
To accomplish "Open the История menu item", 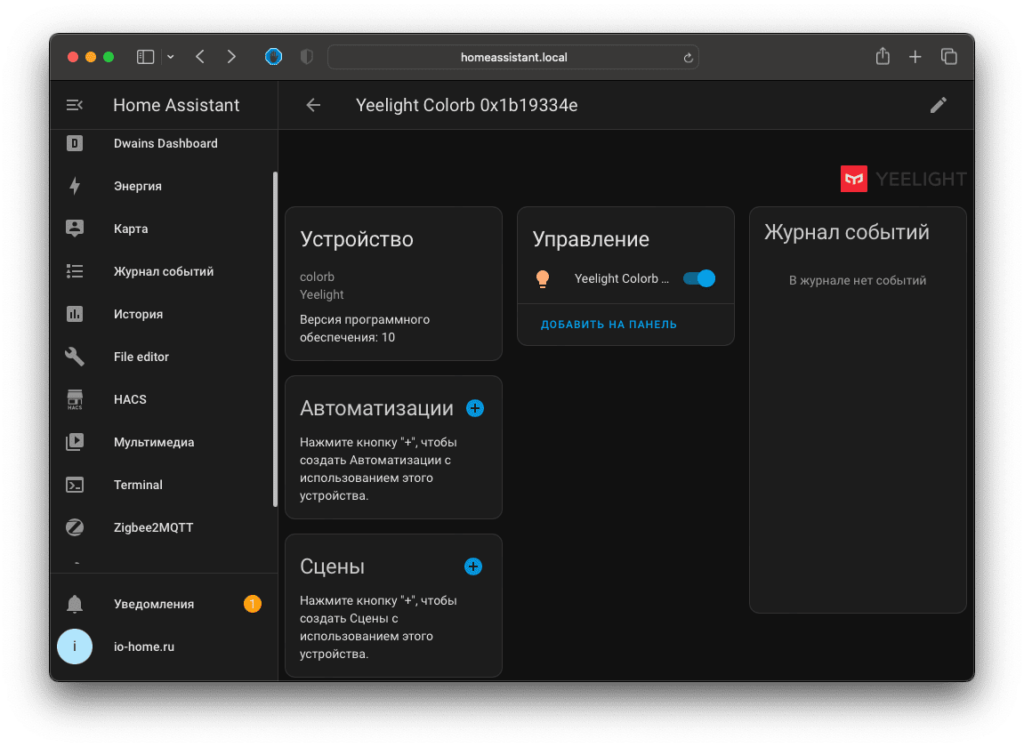I will click(x=163, y=314).
